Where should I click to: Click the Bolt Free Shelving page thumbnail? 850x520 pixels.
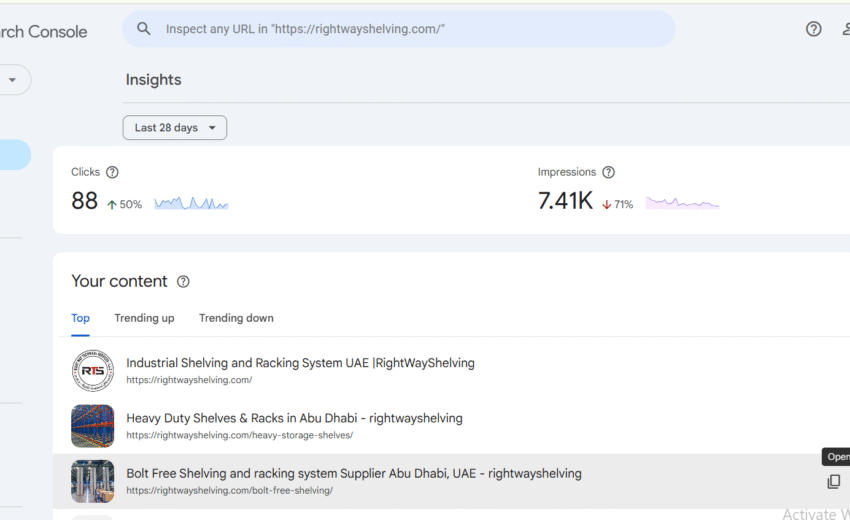point(93,481)
